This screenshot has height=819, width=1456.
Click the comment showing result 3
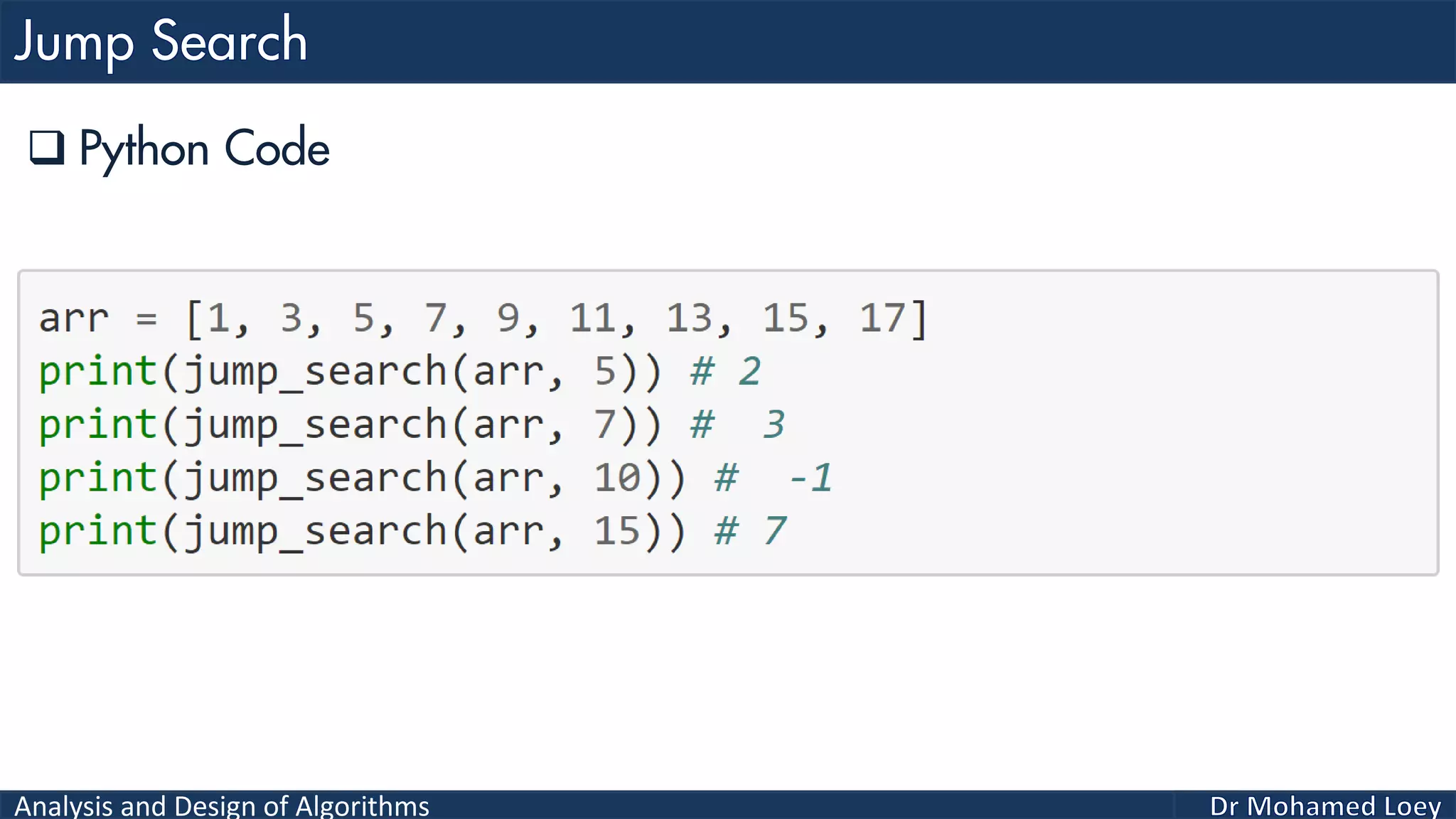[x=738, y=425]
